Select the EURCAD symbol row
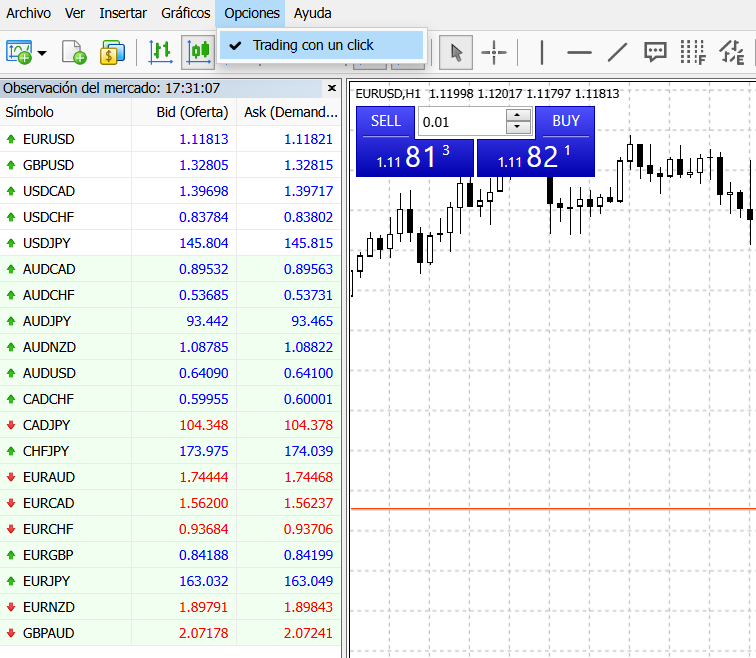This screenshot has height=658, width=756. point(171,504)
